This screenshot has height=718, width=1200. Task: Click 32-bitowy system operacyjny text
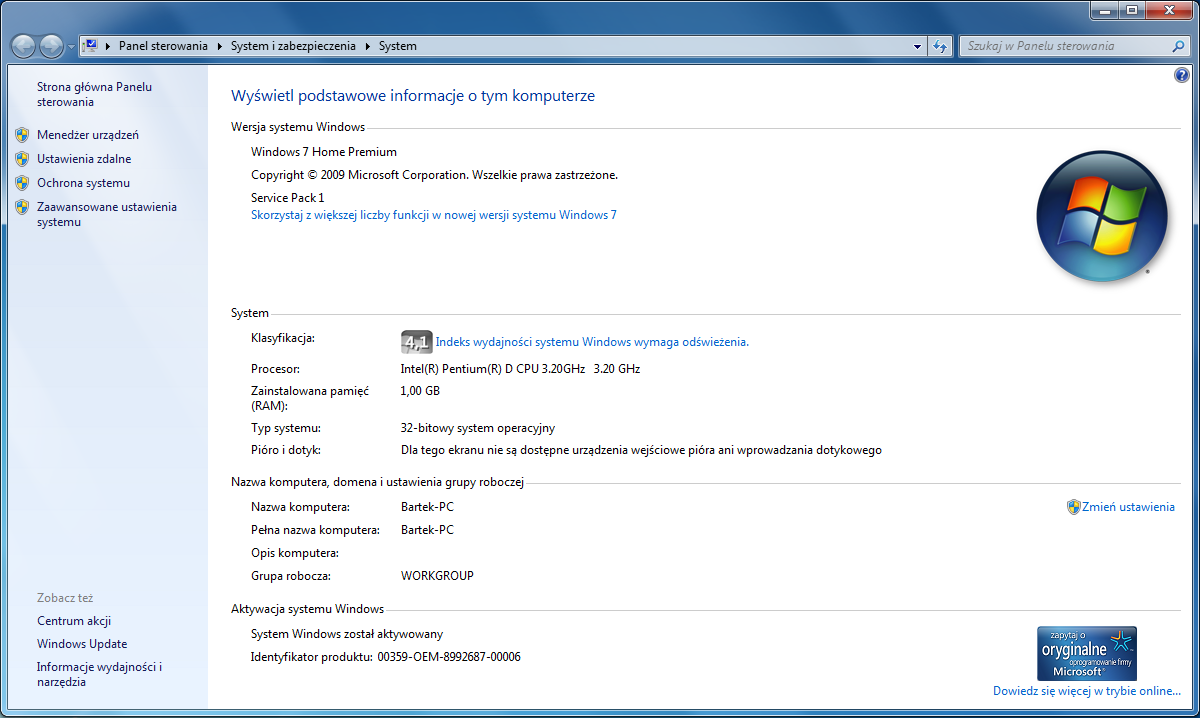point(478,428)
